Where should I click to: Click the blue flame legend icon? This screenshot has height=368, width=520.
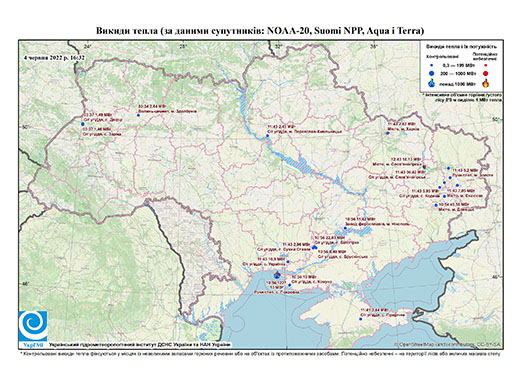432,83
